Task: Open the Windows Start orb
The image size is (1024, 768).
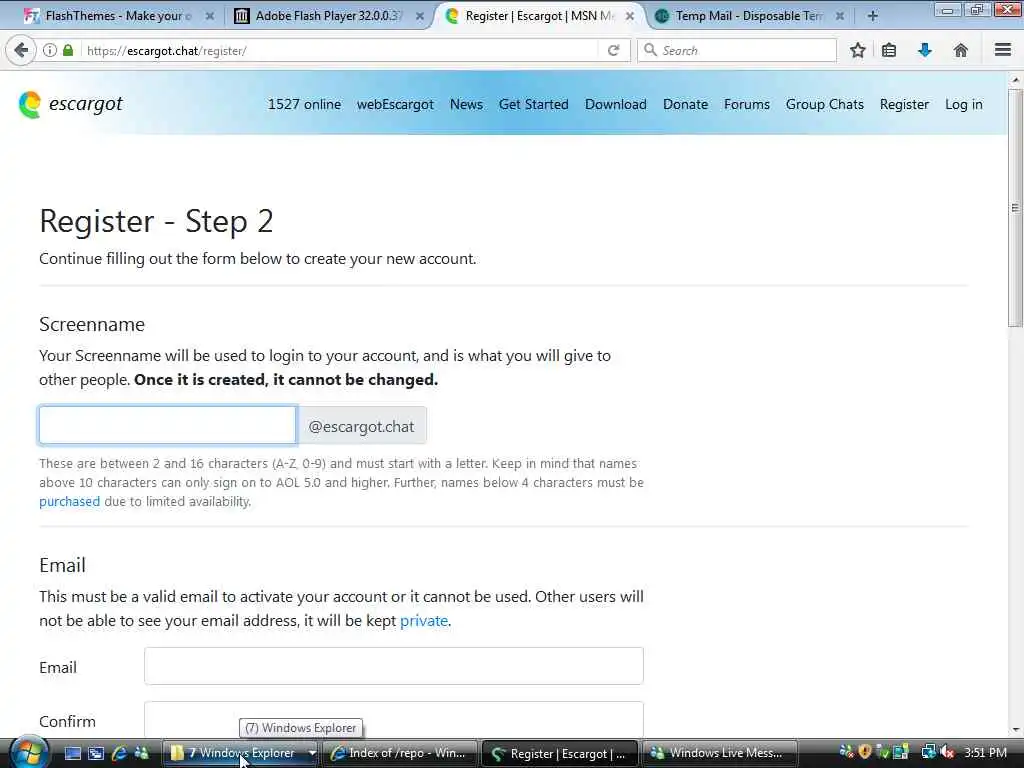Action: click(27, 754)
